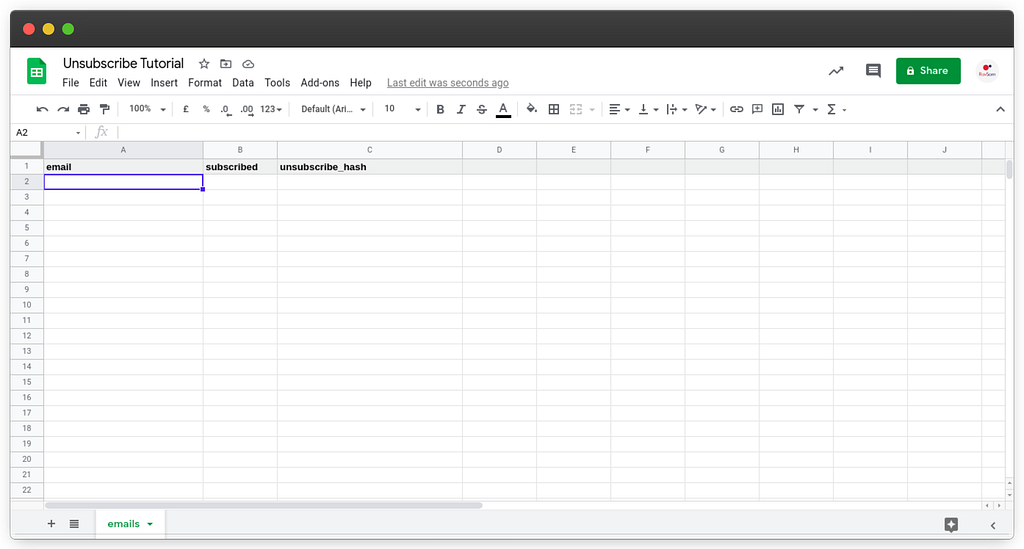Click the Insert comment icon
The image size is (1024, 549).
[757, 109]
